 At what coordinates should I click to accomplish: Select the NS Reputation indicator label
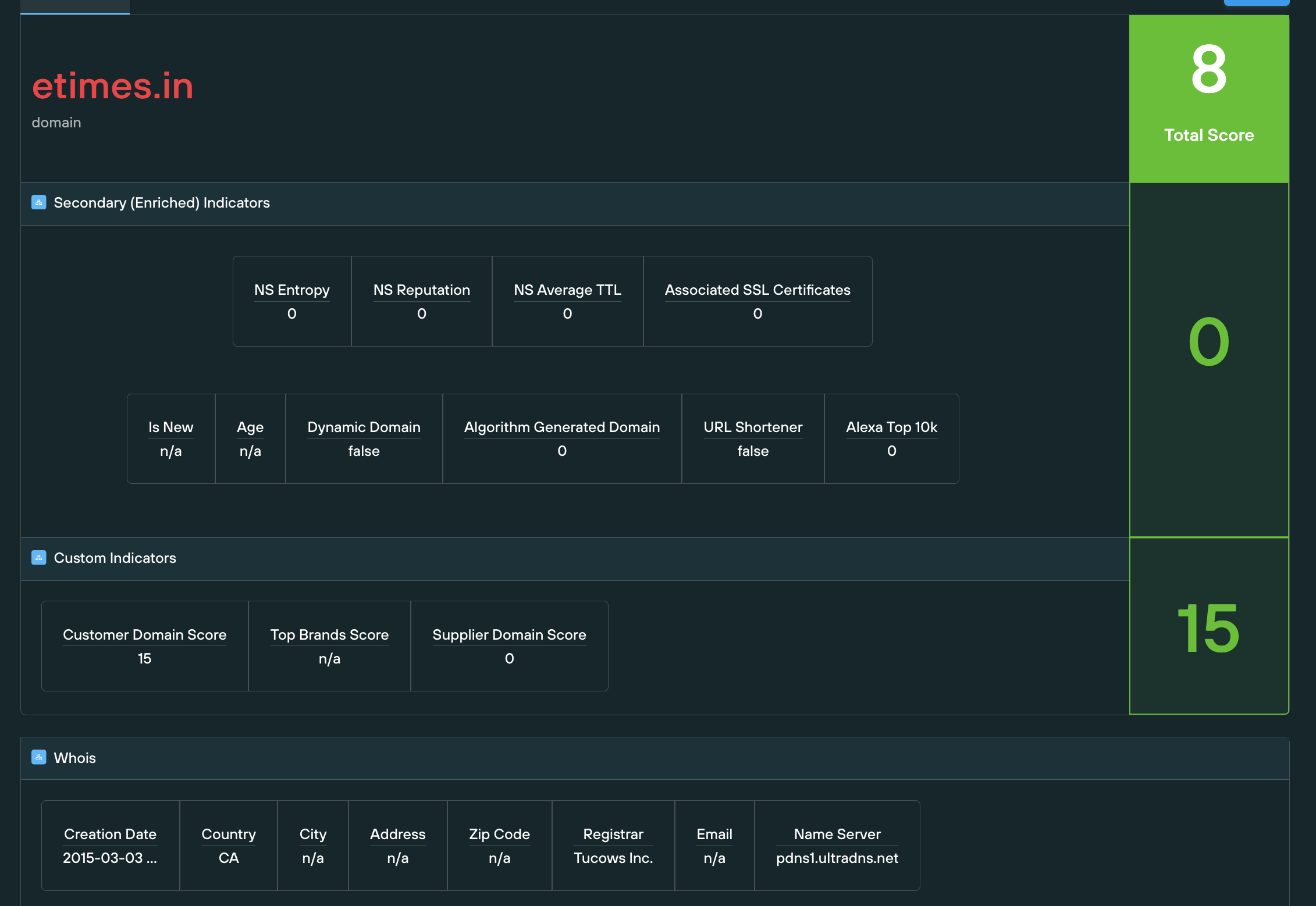pos(422,290)
